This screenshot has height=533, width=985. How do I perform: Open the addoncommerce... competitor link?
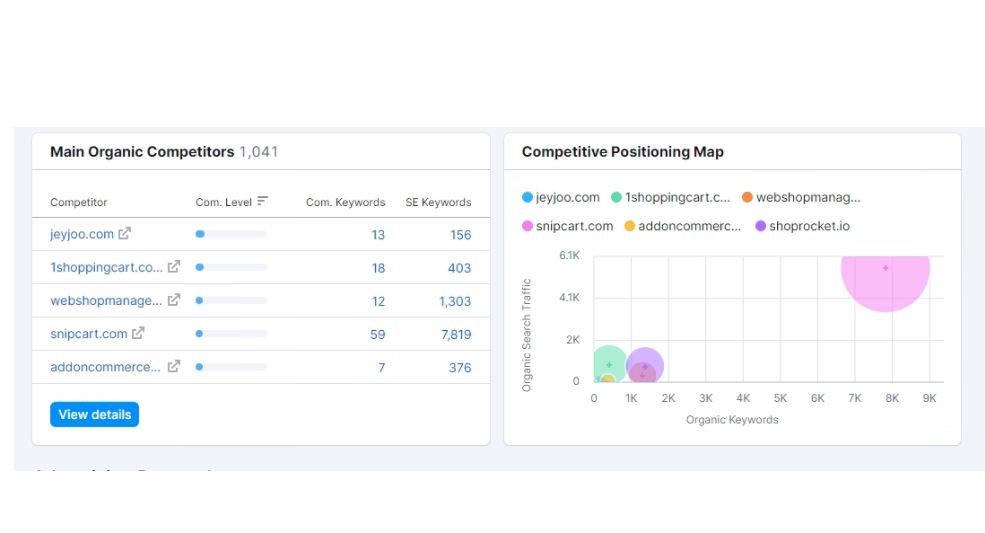click(106, 367)
